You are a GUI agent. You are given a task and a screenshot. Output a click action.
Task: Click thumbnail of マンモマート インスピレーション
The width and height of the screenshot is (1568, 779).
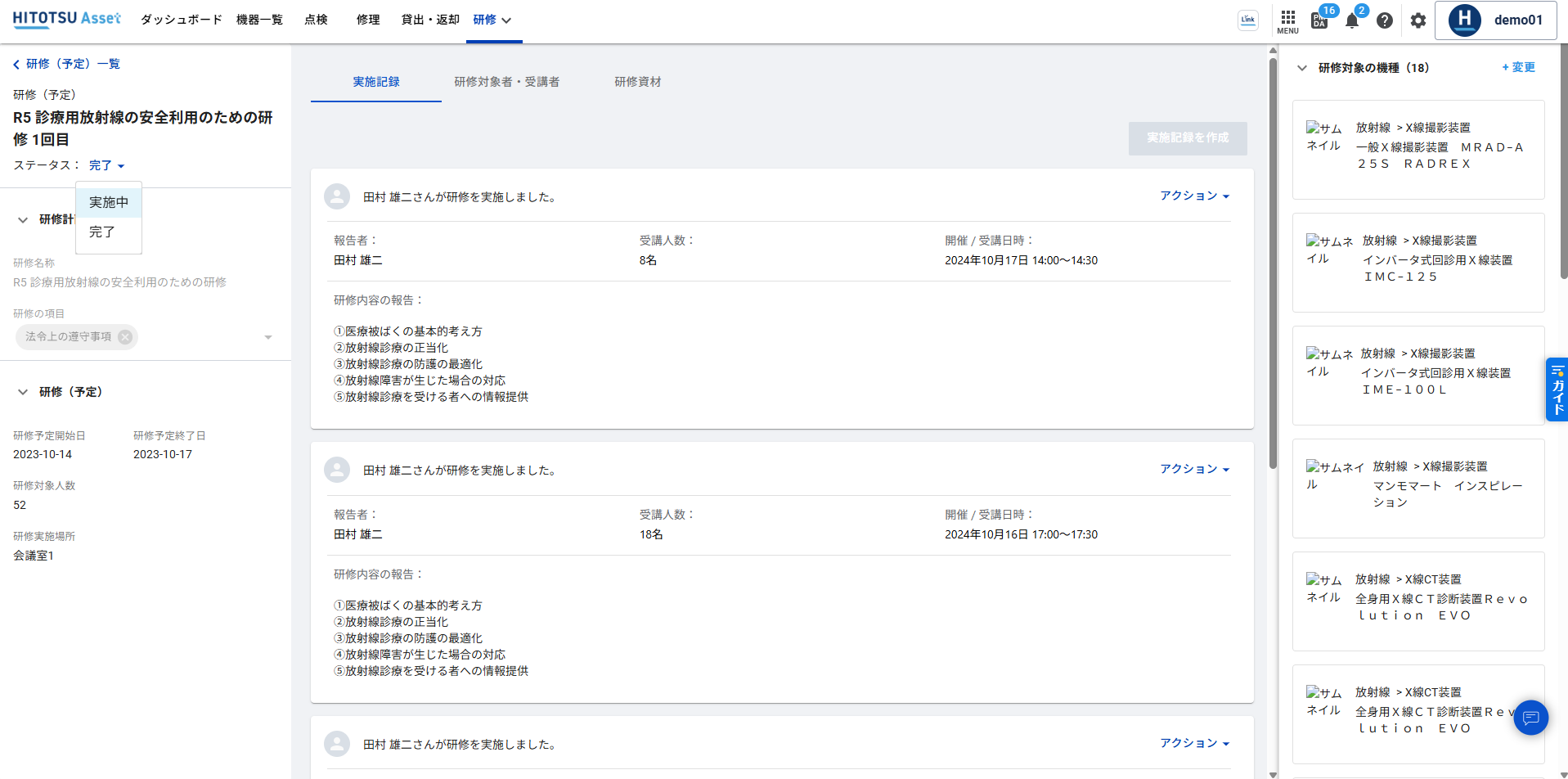pos(1335,475)
